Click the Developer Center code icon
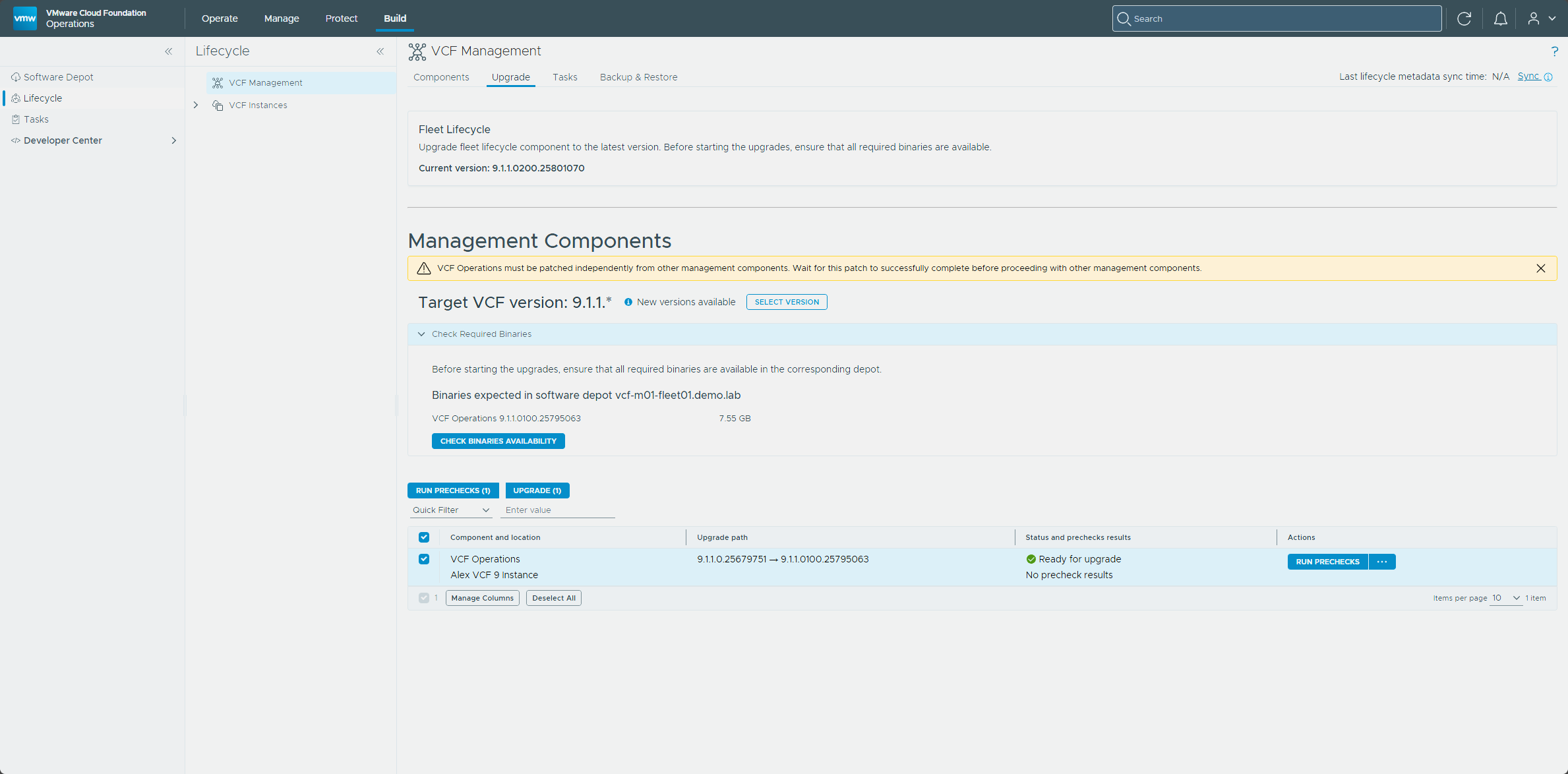Image resolution: width=1568 pixels, height=774 pixels. (x=16, y=140)
